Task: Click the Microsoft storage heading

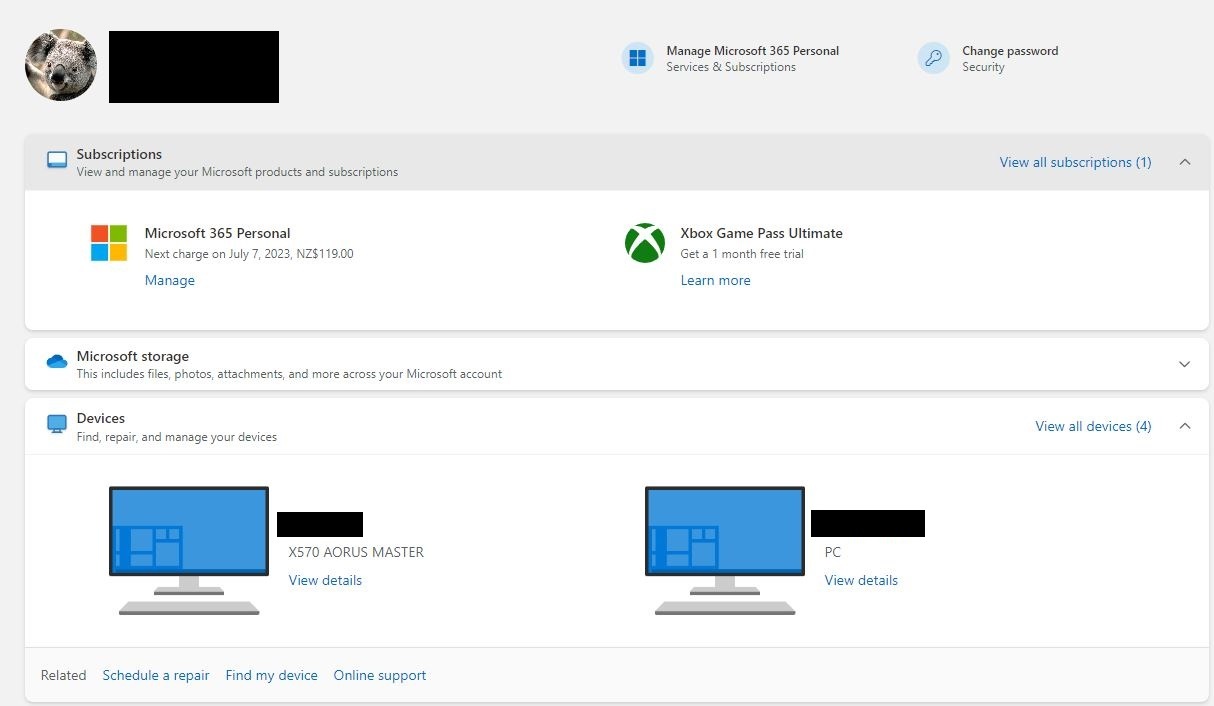Action: [133, 356]
